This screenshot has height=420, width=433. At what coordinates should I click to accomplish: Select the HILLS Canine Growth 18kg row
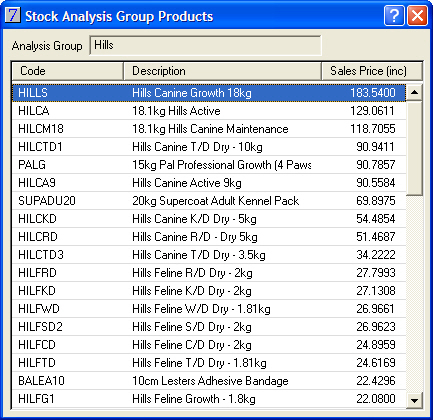click(209, 93)
